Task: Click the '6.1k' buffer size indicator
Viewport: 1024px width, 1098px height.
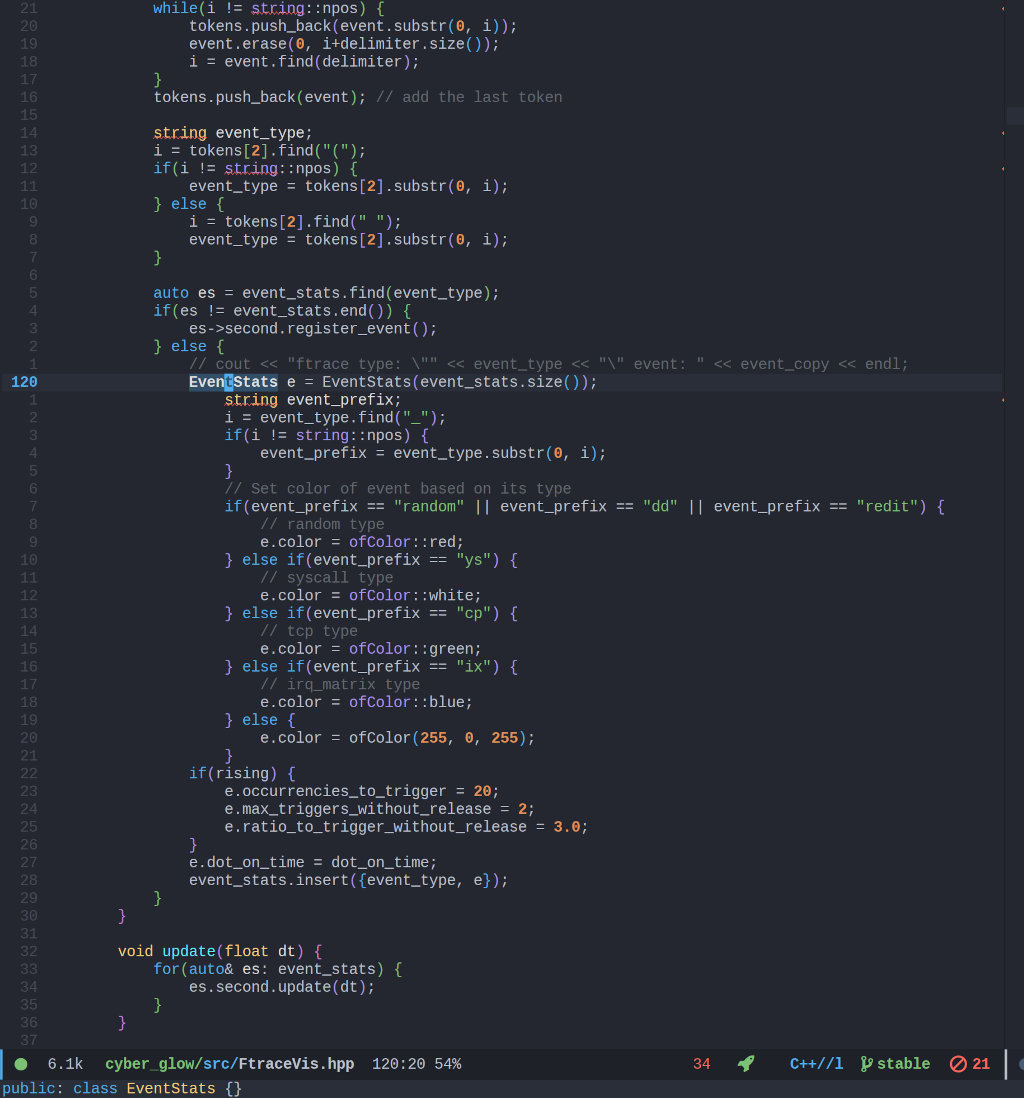Action: click(x=65, y=1064)
